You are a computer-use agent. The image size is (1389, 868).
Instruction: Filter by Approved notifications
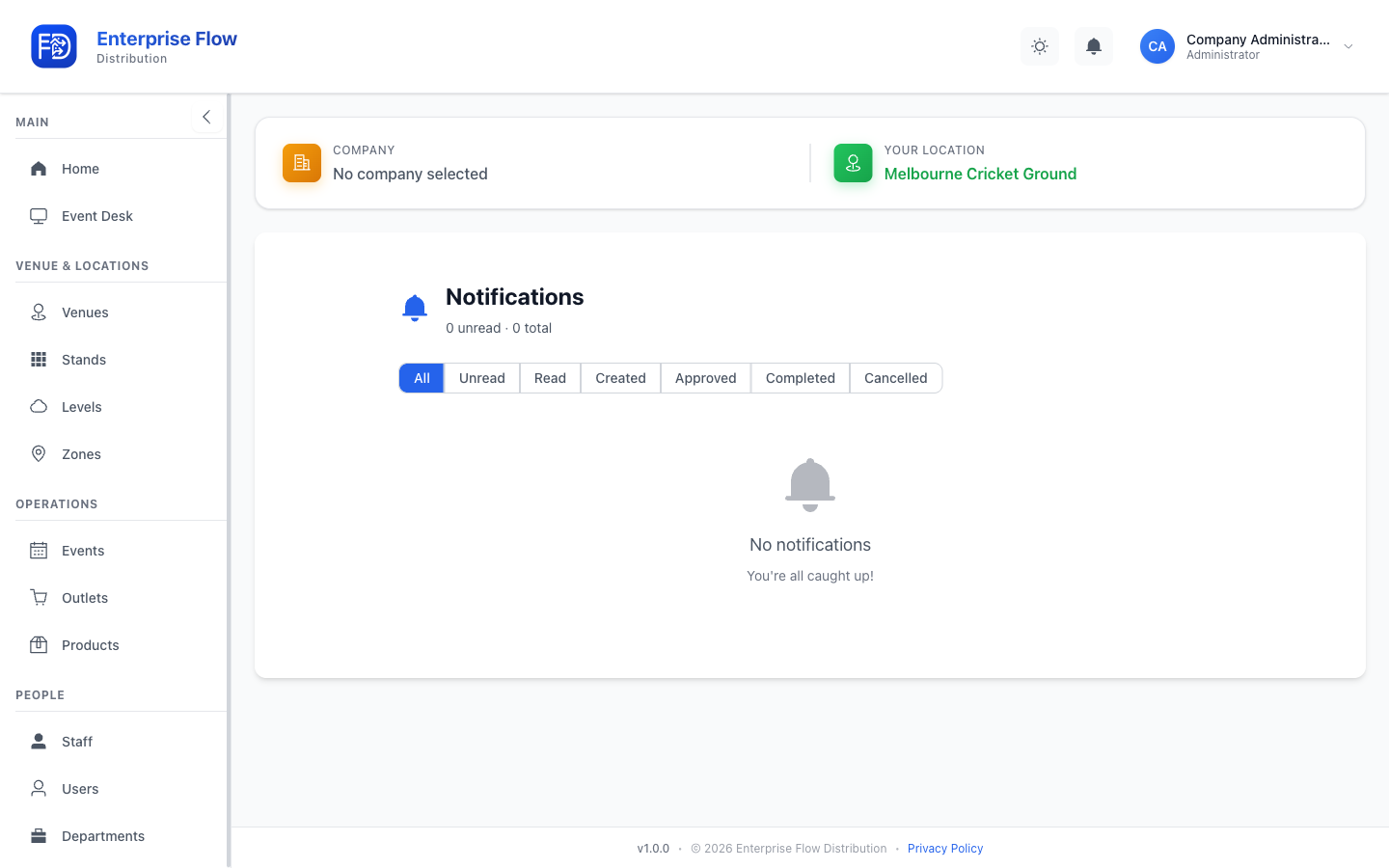coord(706,378)
